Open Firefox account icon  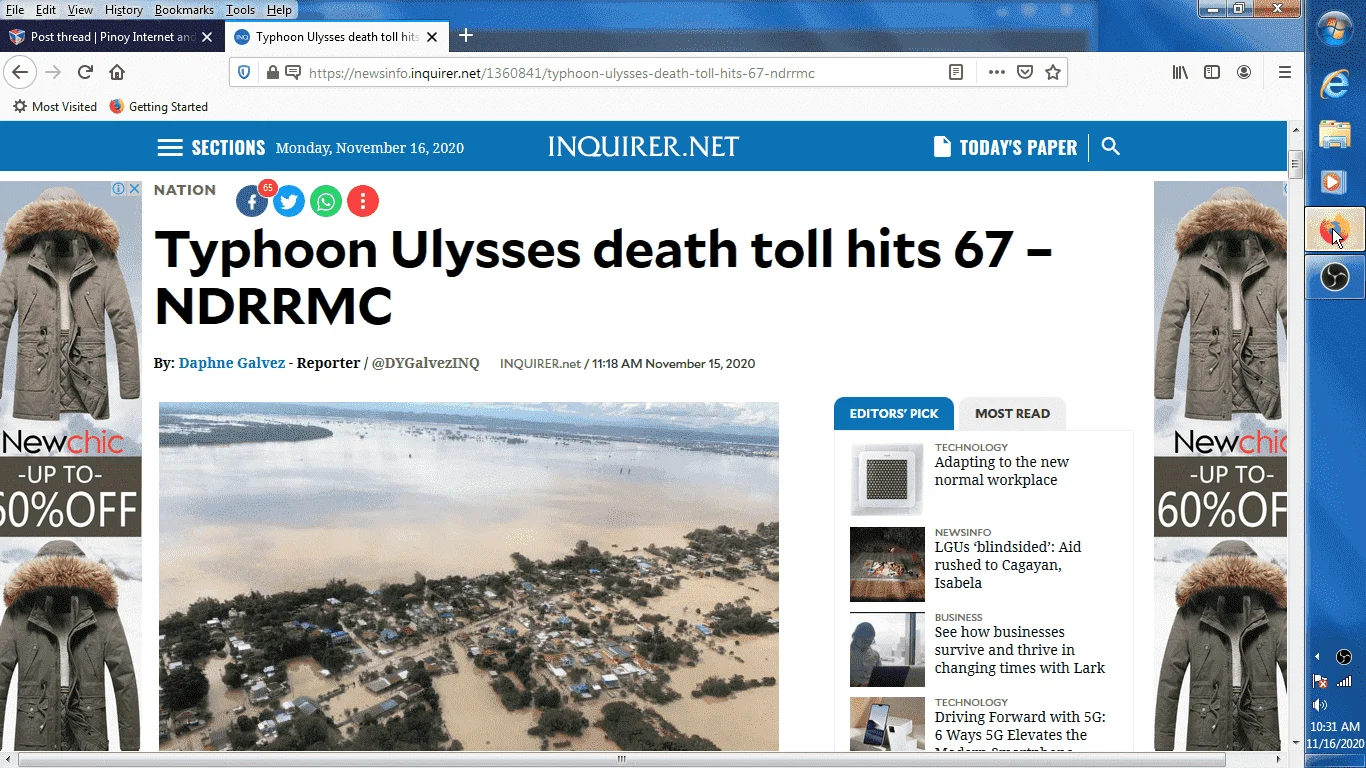[1244, 72]
